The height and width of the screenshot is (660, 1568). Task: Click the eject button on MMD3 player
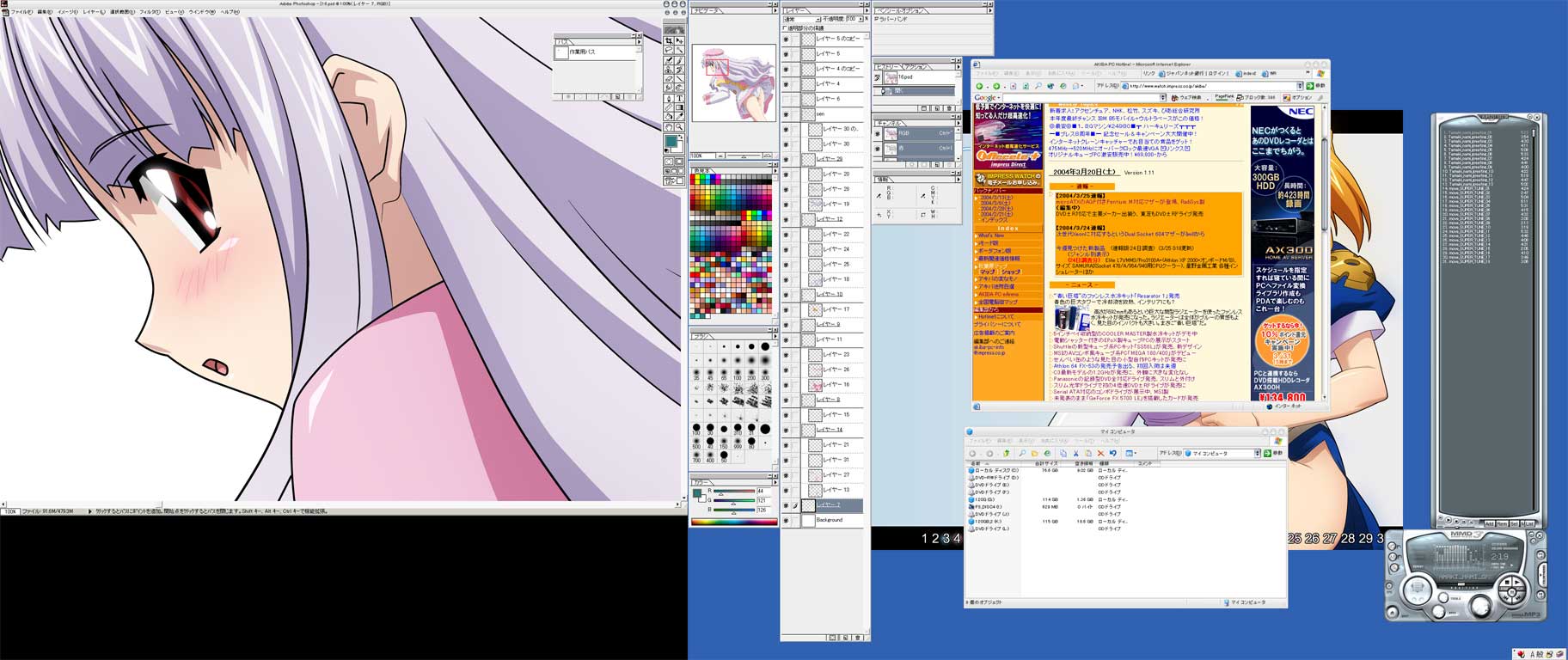tap(1393, 613)
